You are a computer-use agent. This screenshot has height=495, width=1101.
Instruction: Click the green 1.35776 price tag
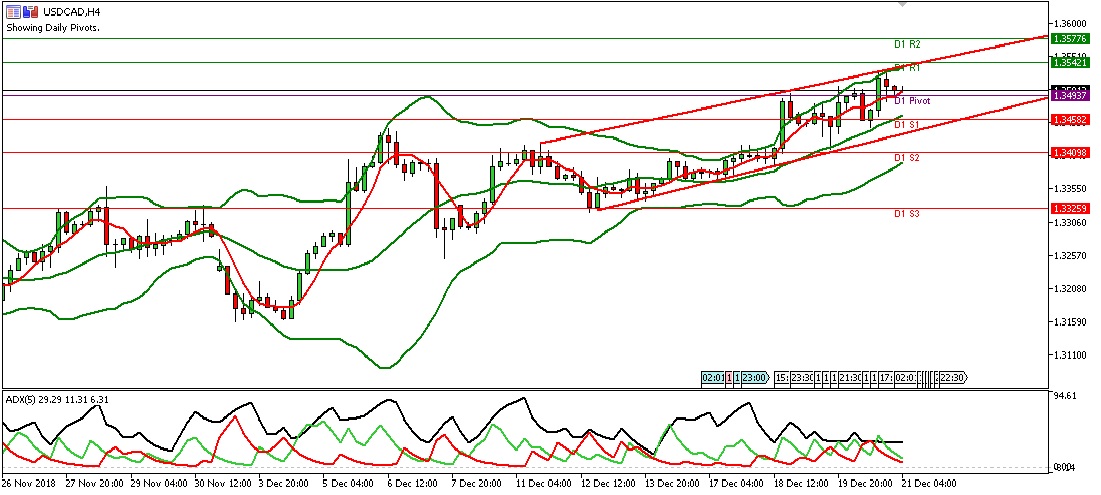(1071, 39)
